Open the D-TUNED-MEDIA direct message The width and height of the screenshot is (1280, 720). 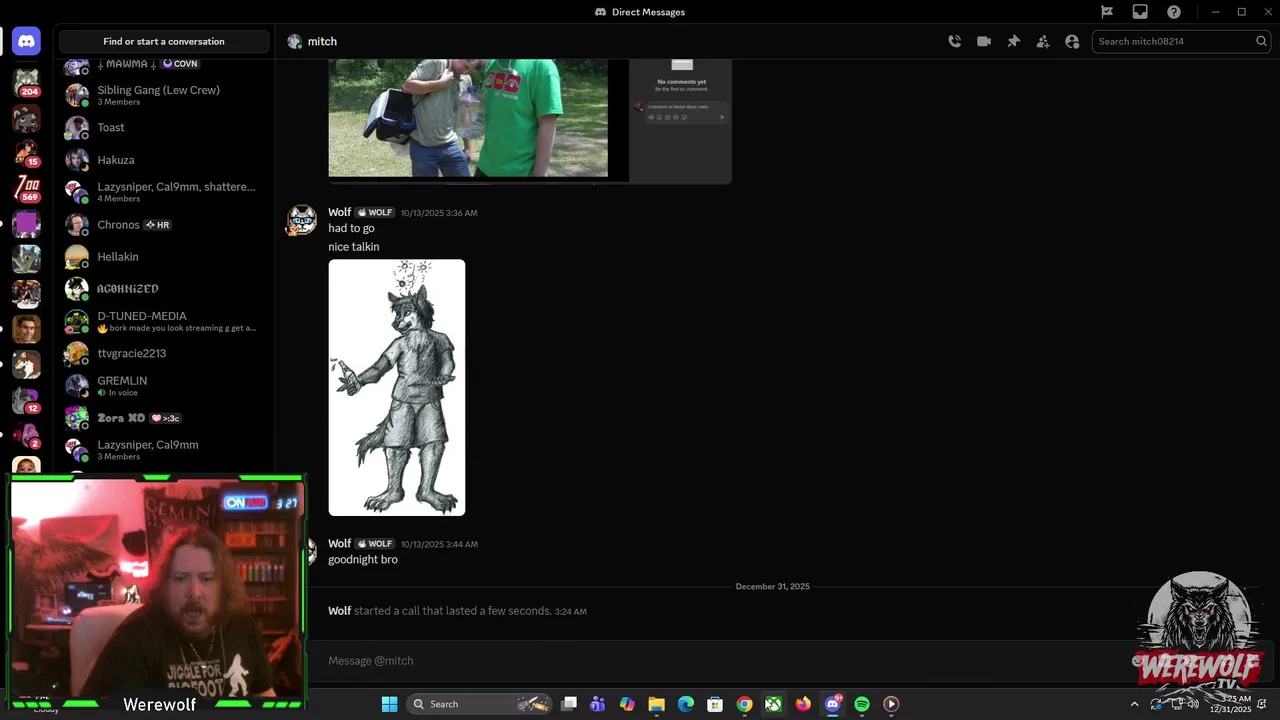click(164, 321)
